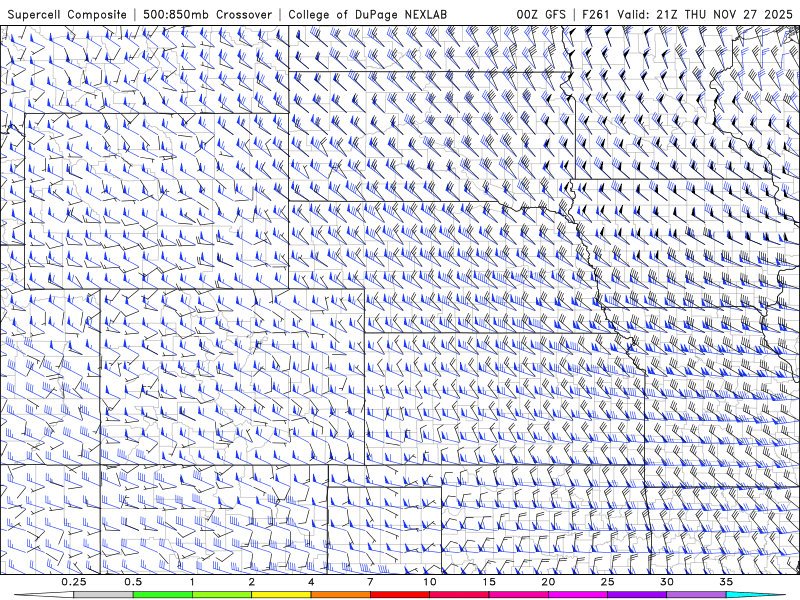Select the gray color bar segment

pos(104,595)
